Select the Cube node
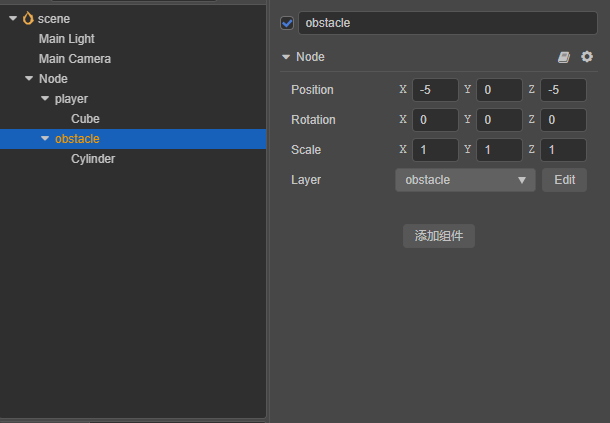Viewport: 610px width, 423px height. click(x=85, y=119)
